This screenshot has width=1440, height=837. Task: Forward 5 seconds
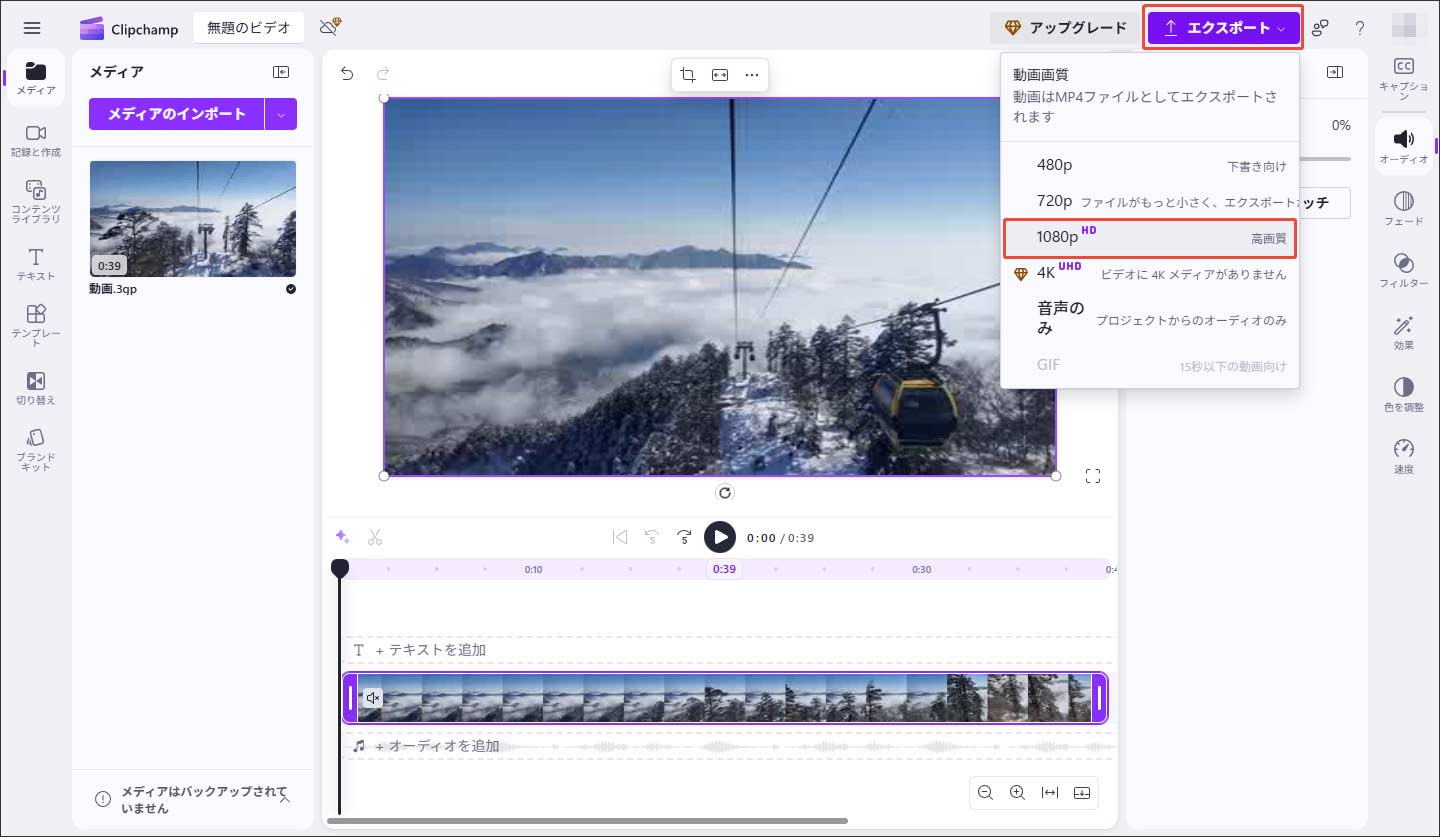coord(685,537)
